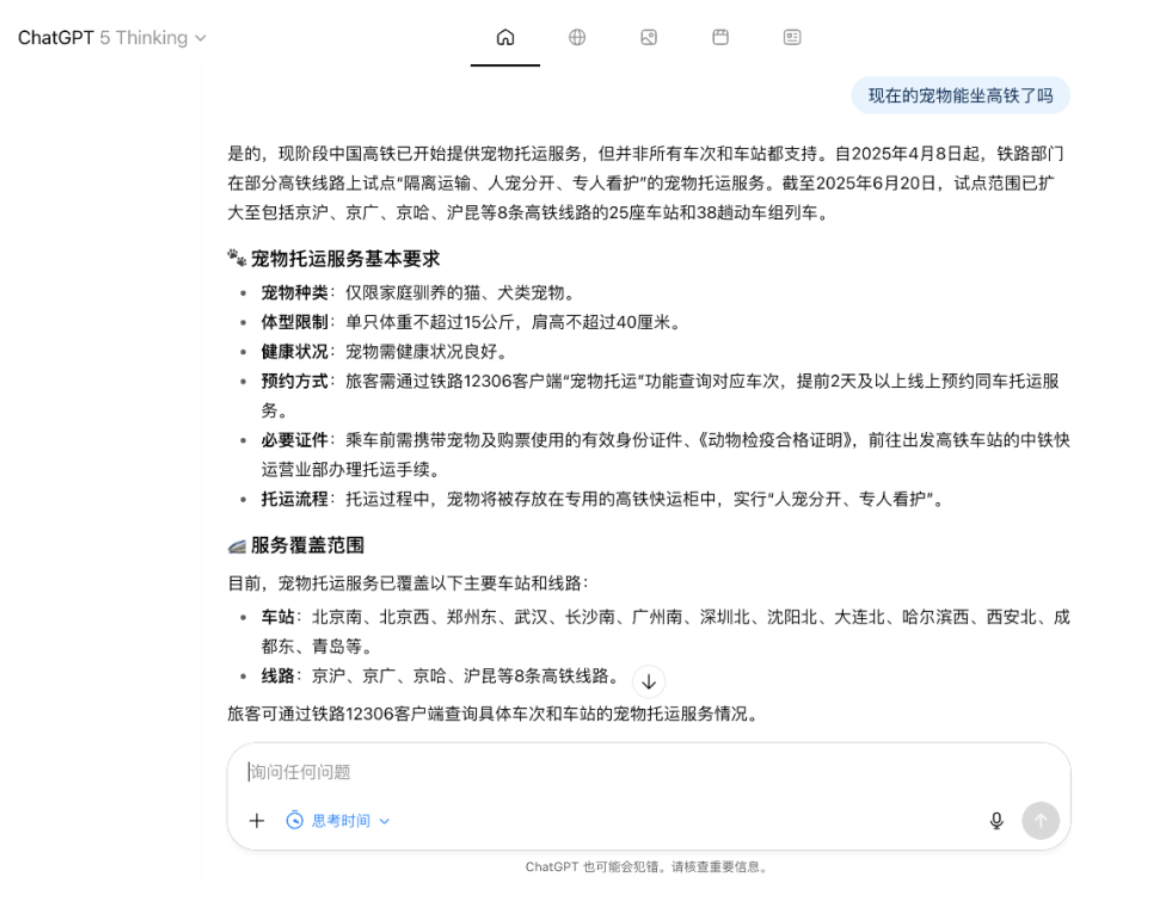
Task: Click the 宠物托运服务基本要求 heading
Action: point(345,259)
